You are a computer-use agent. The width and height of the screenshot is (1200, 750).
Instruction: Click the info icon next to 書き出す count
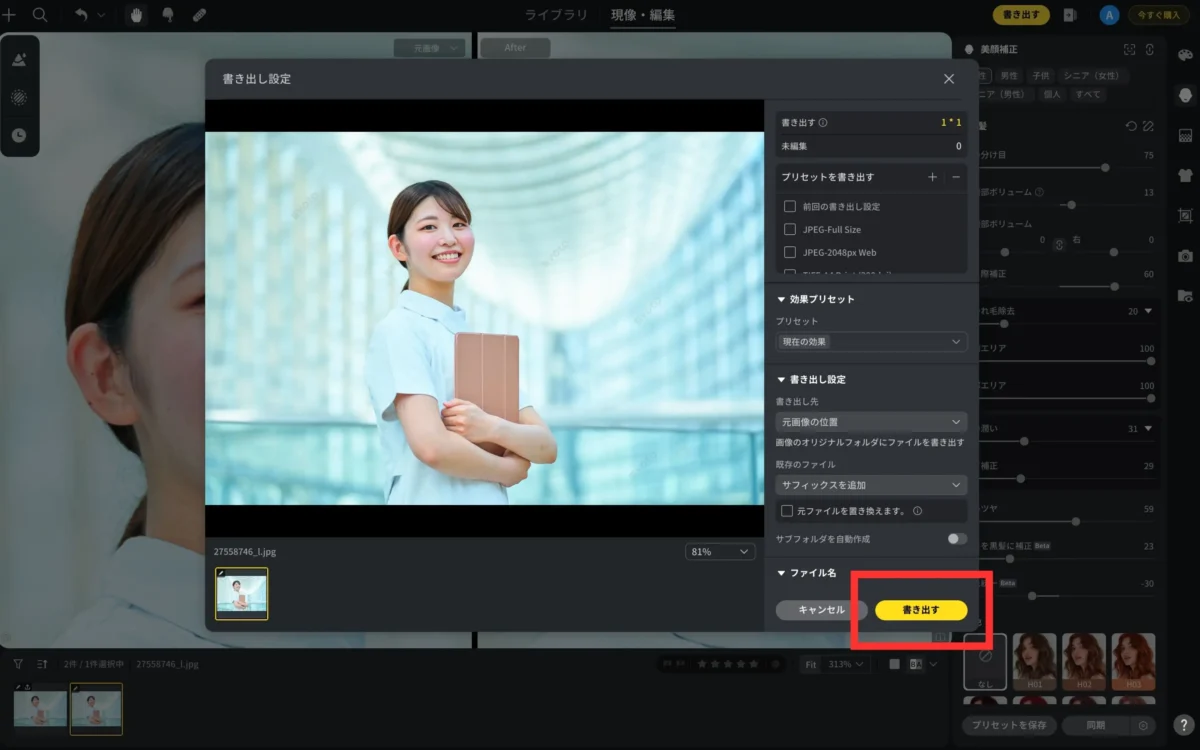823,123
